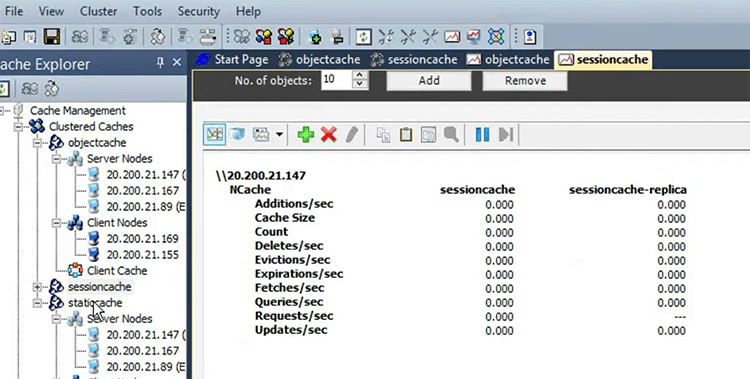The height and width of the screenshot is (379, 750).
Task: Click the cache icon with red badge
Action: 286,37
